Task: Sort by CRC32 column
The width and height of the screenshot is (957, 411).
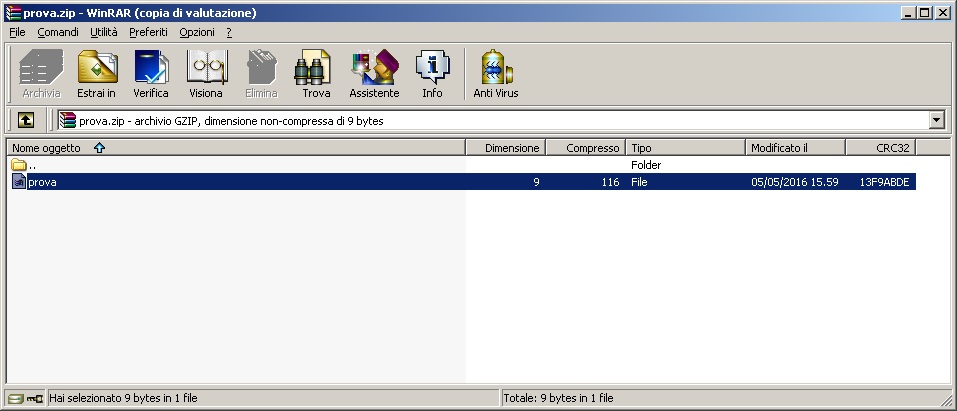Action: 881,148
